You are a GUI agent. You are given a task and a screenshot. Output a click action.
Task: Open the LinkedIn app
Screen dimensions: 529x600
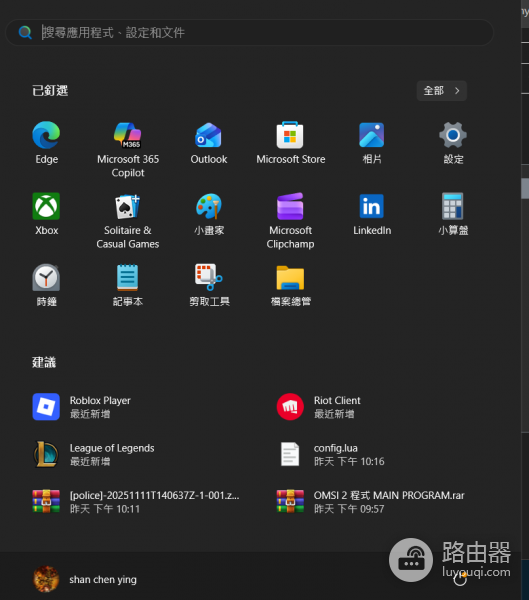[x=372, y=214]
